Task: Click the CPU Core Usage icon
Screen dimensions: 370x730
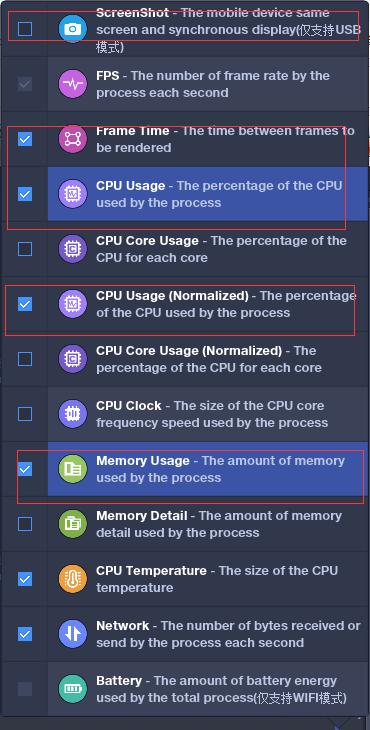Action: click(73, 249)
